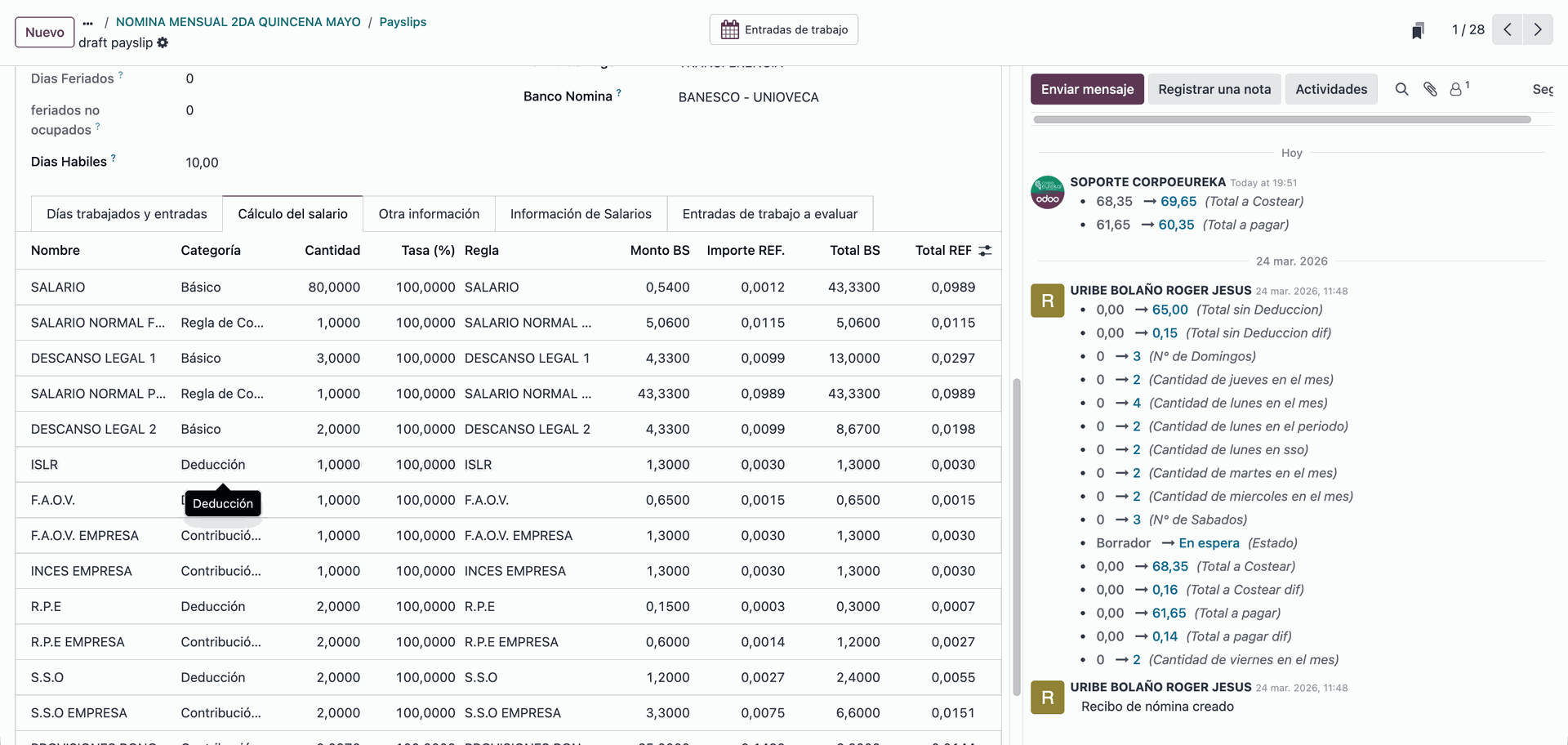Show followers via the person icon

tap(1457, 89)
